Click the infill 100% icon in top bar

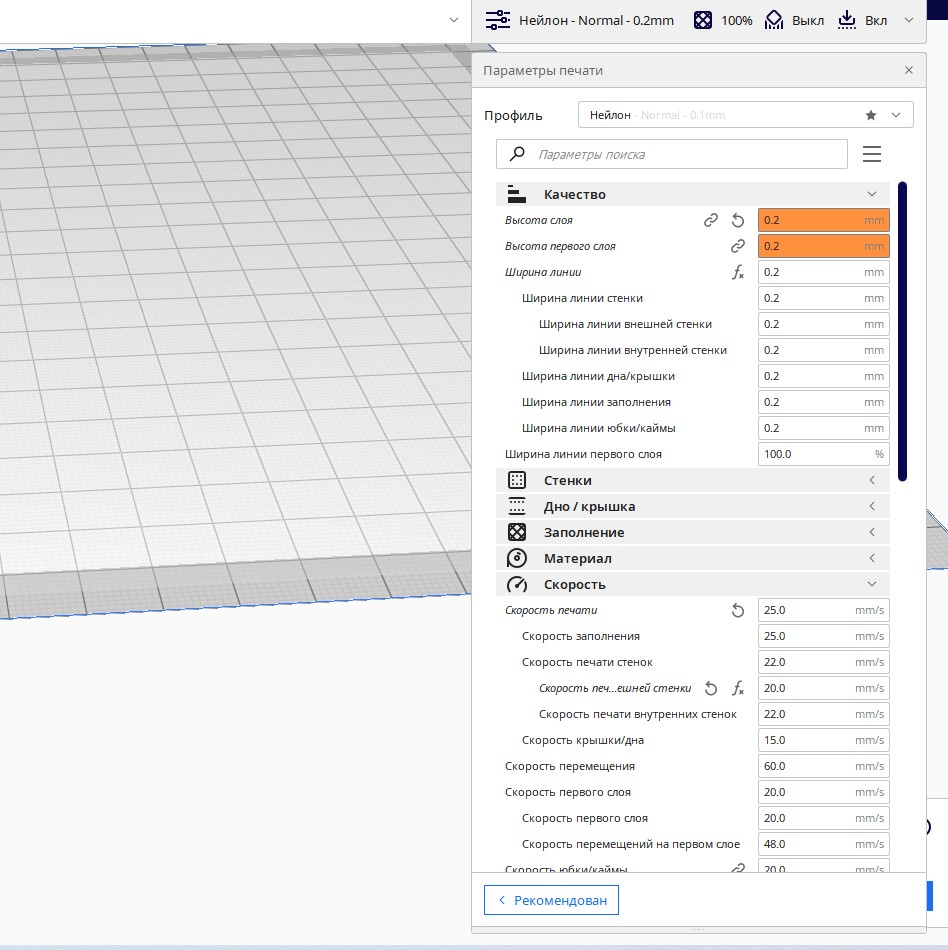click(704, 20)
